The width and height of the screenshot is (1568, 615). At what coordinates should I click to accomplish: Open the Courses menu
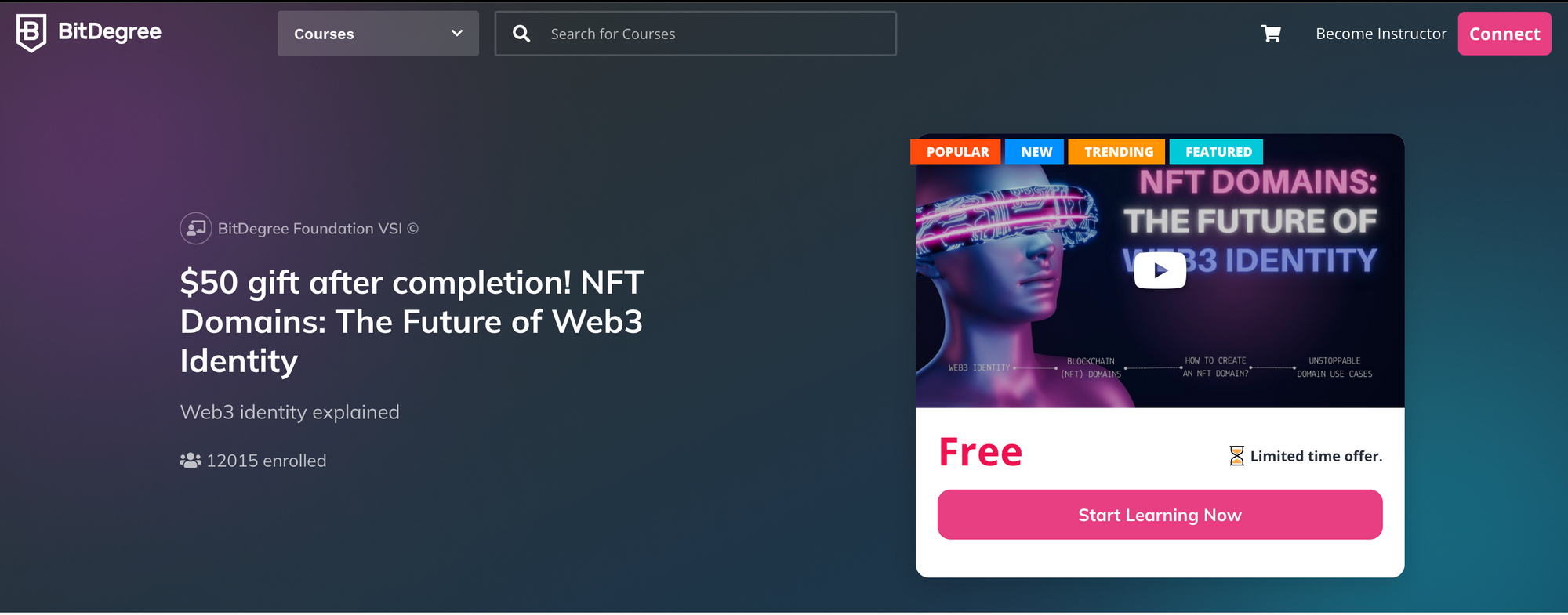point(378,34)
